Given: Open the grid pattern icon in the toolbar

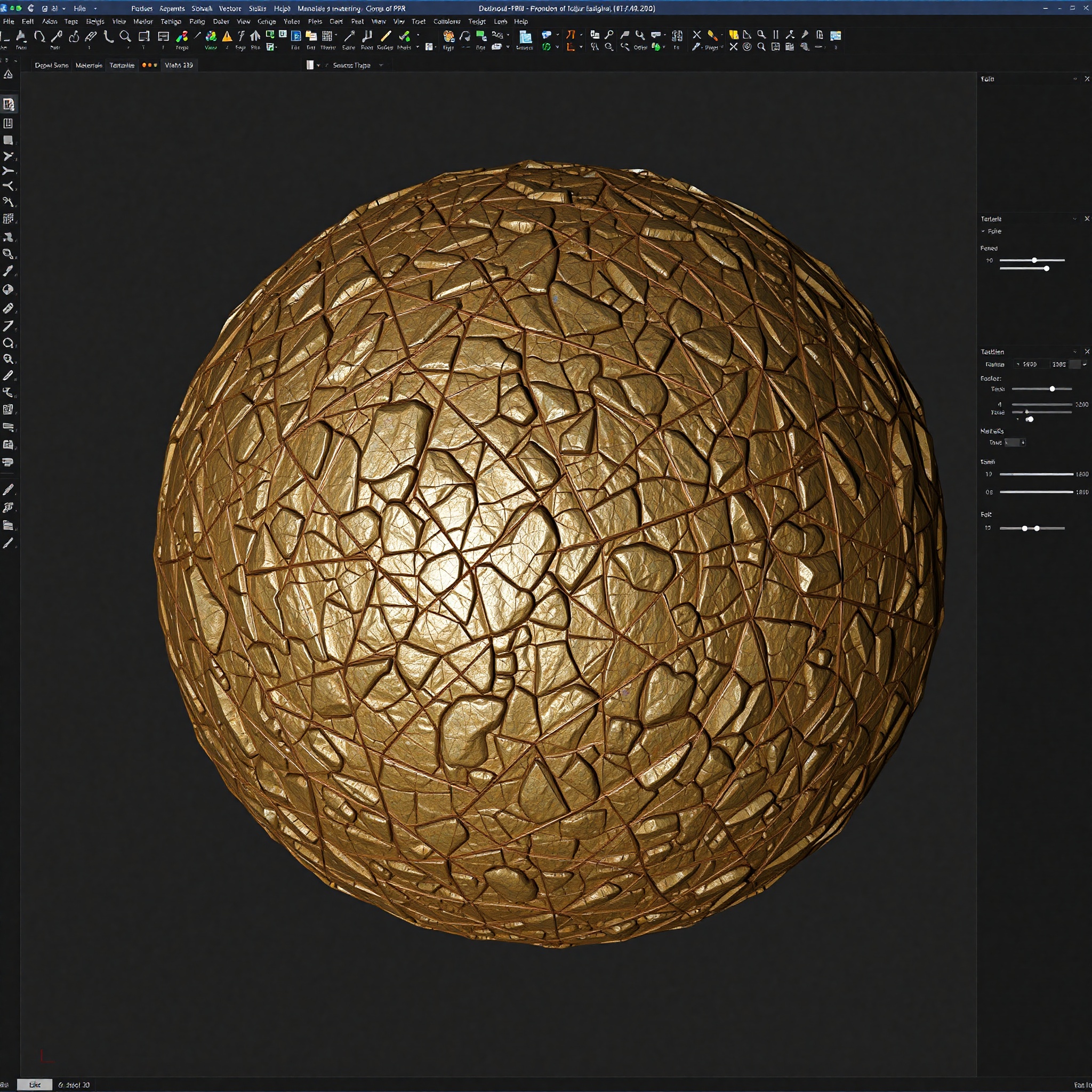Looking at the screenshot, I should coord(326,36).
